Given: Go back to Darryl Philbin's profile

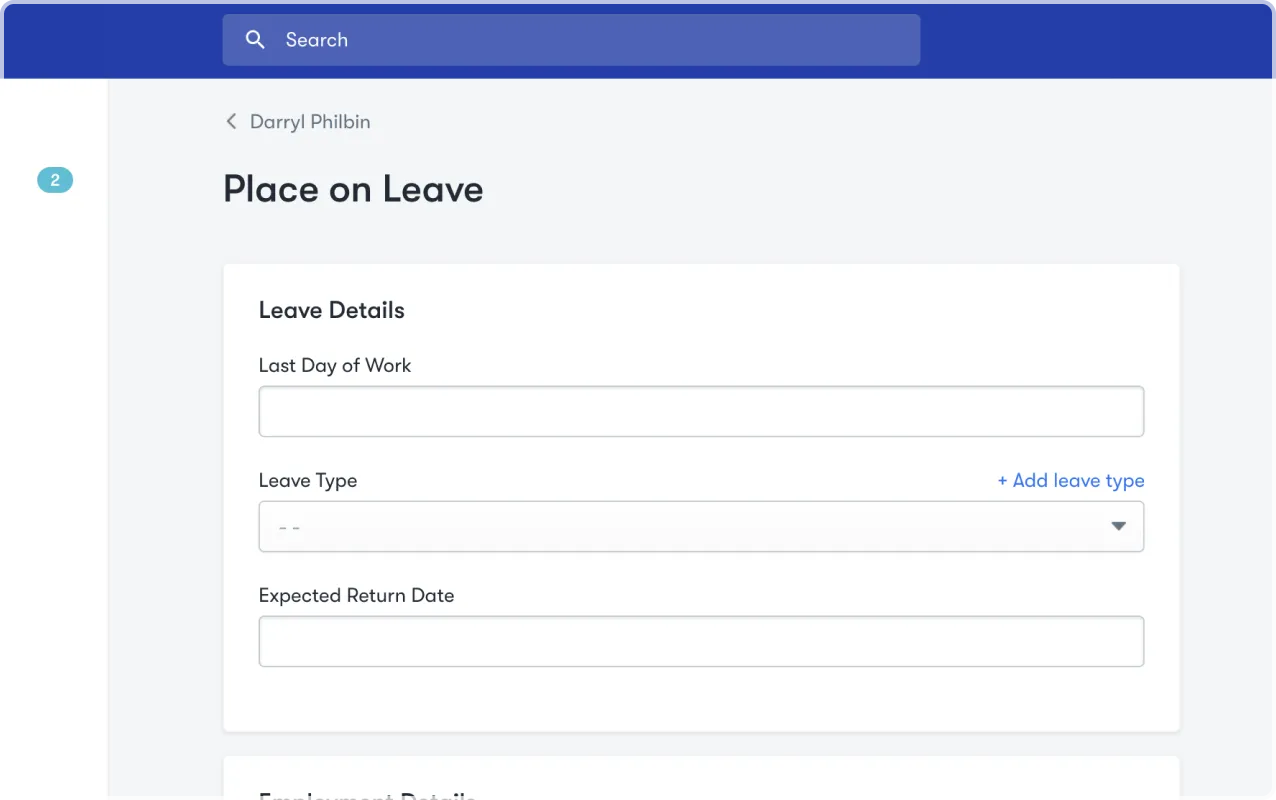Looking at the screenshot, I should click(x=309, y=122).
